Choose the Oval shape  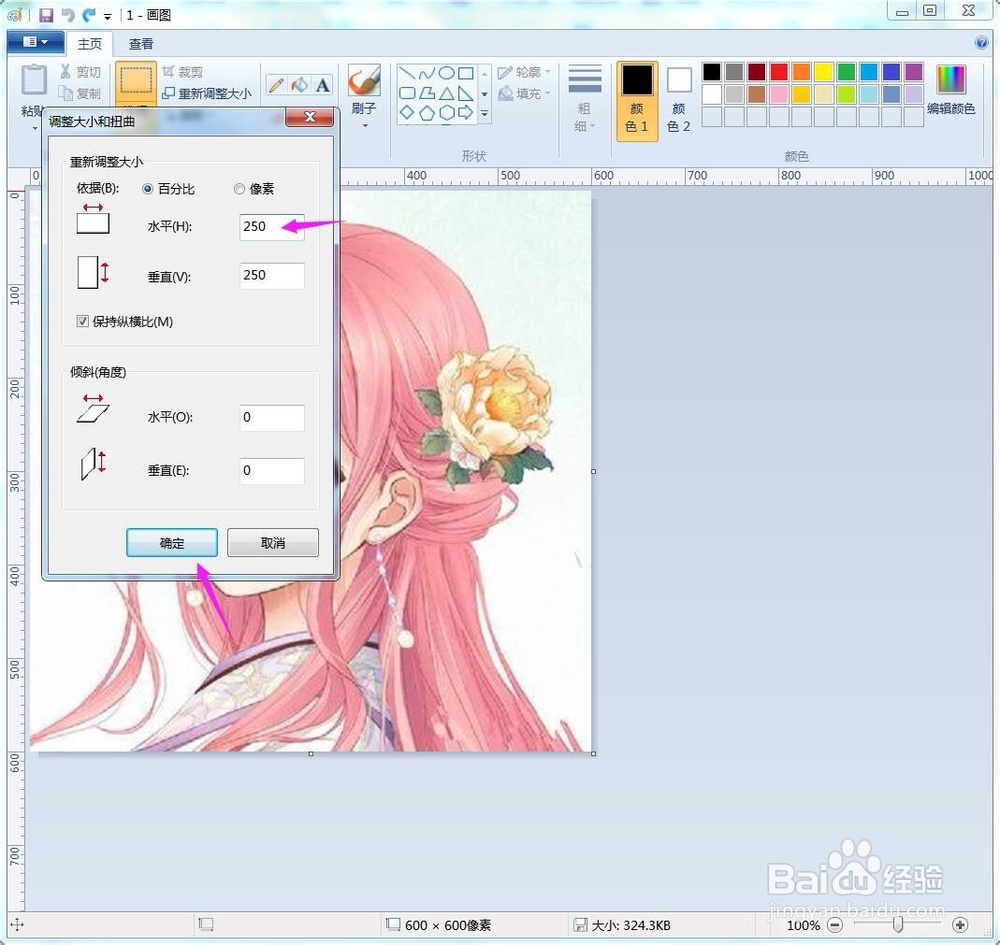(446, 73)
